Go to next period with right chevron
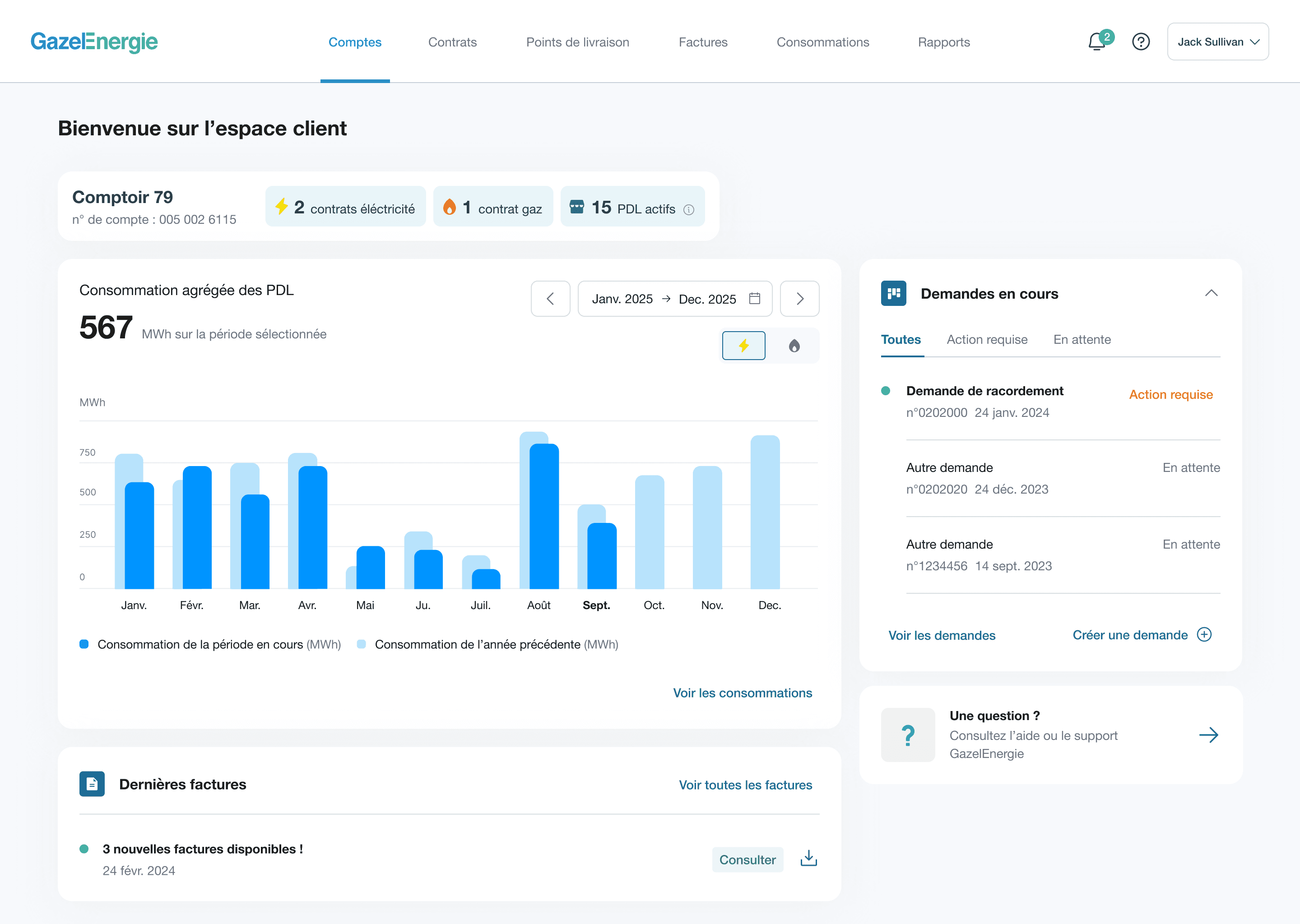1300x924 pixels. click(x=799, y=299)
